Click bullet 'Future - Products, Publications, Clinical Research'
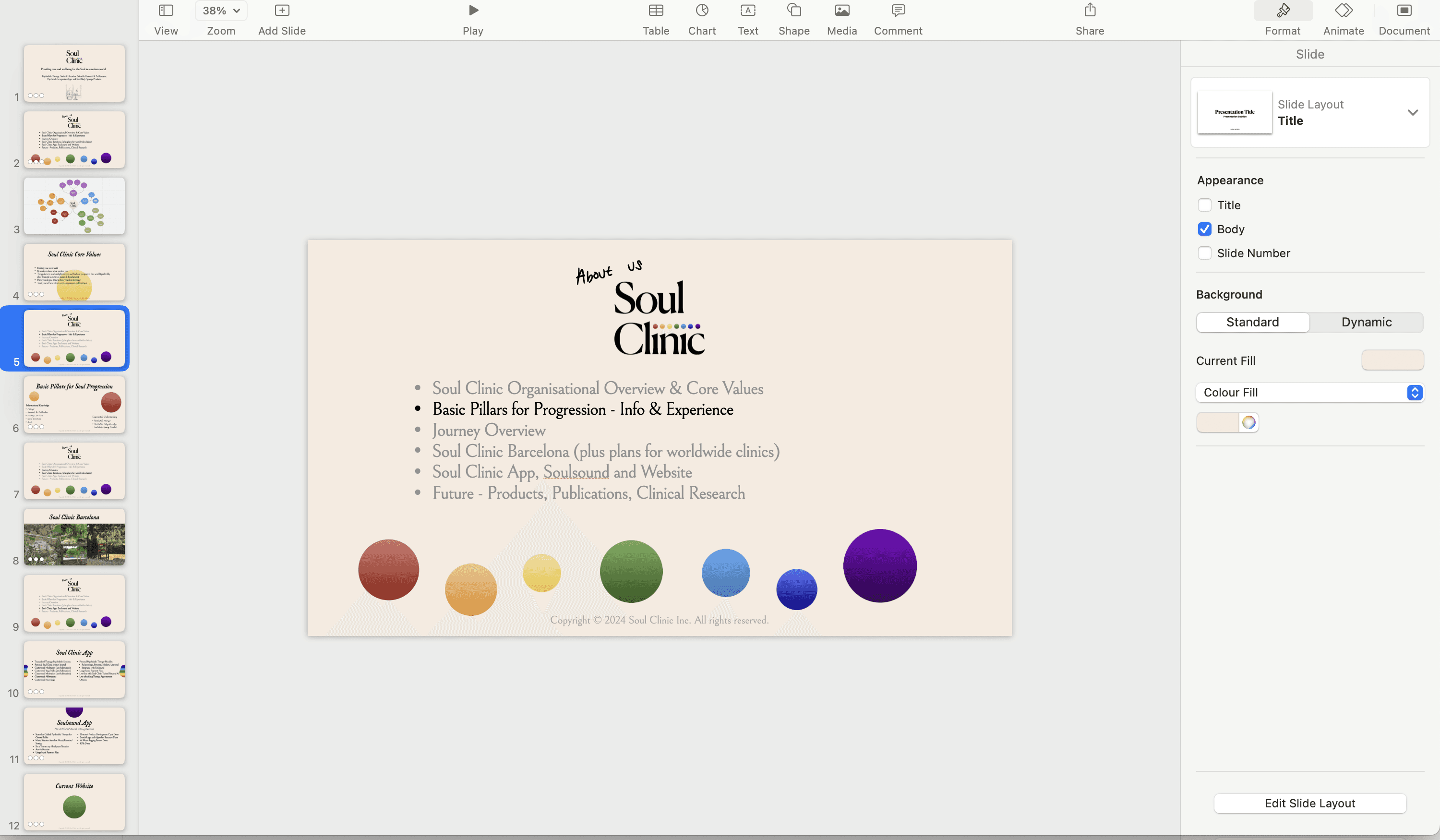This screenshot has height=840, width=1440. click(588, 493)
